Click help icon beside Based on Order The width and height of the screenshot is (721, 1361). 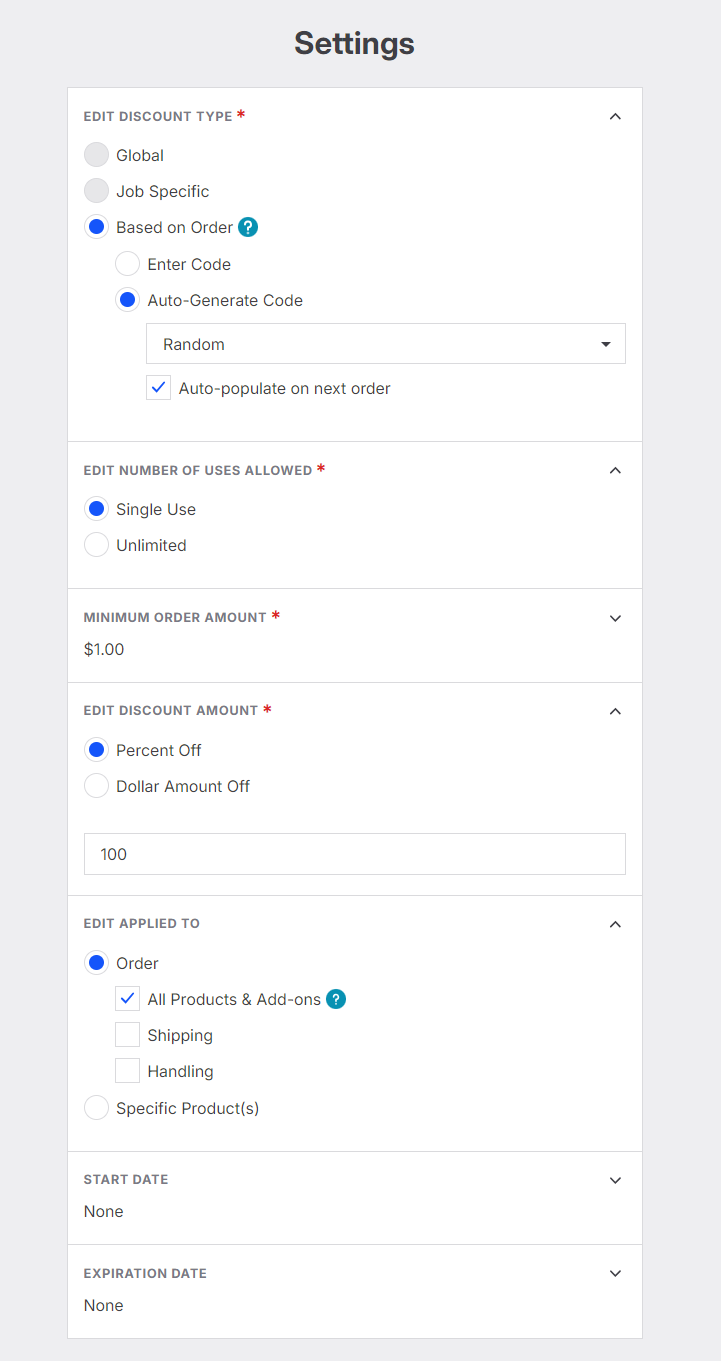[248, 227]
